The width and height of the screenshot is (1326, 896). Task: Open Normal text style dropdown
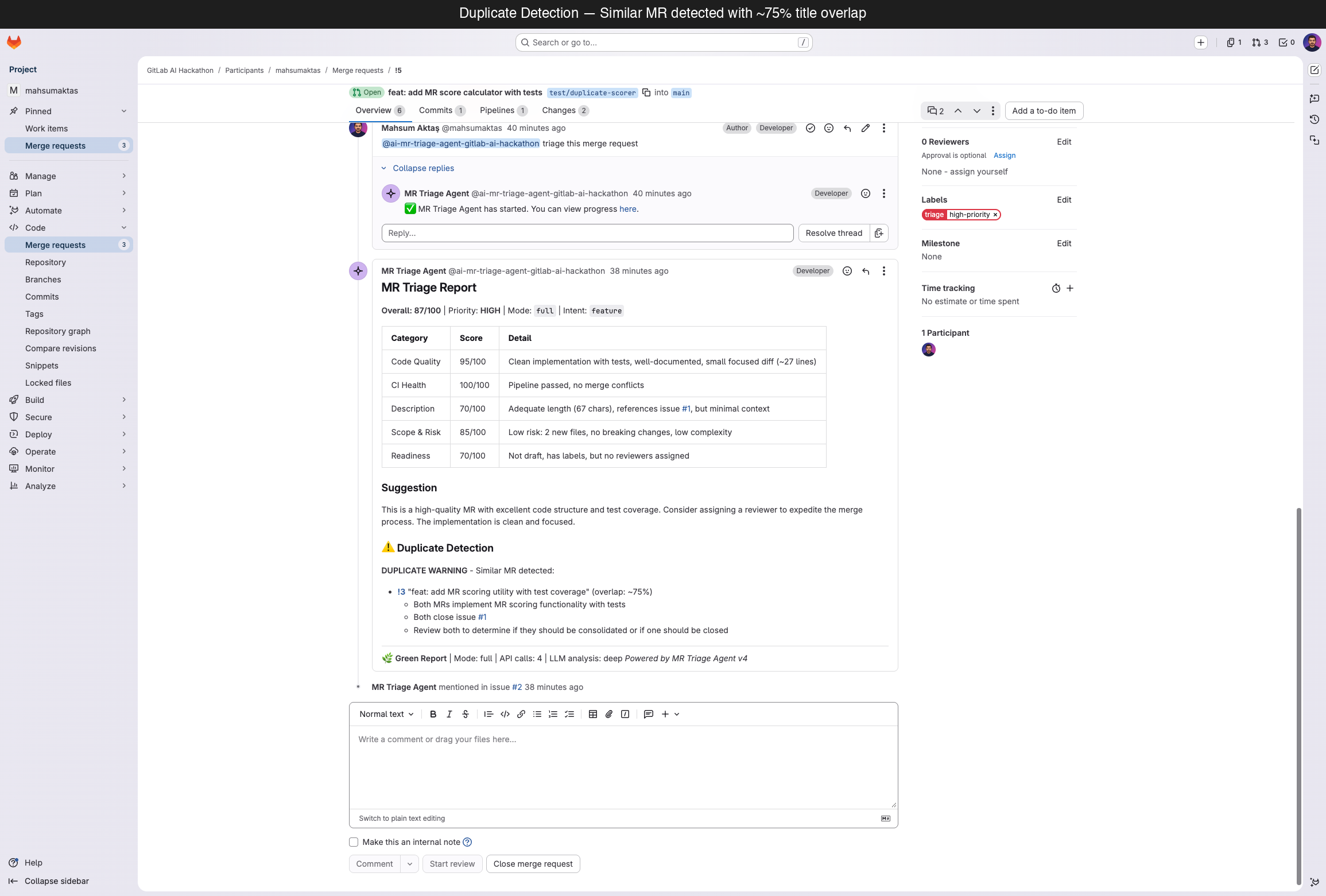[386, 714]
